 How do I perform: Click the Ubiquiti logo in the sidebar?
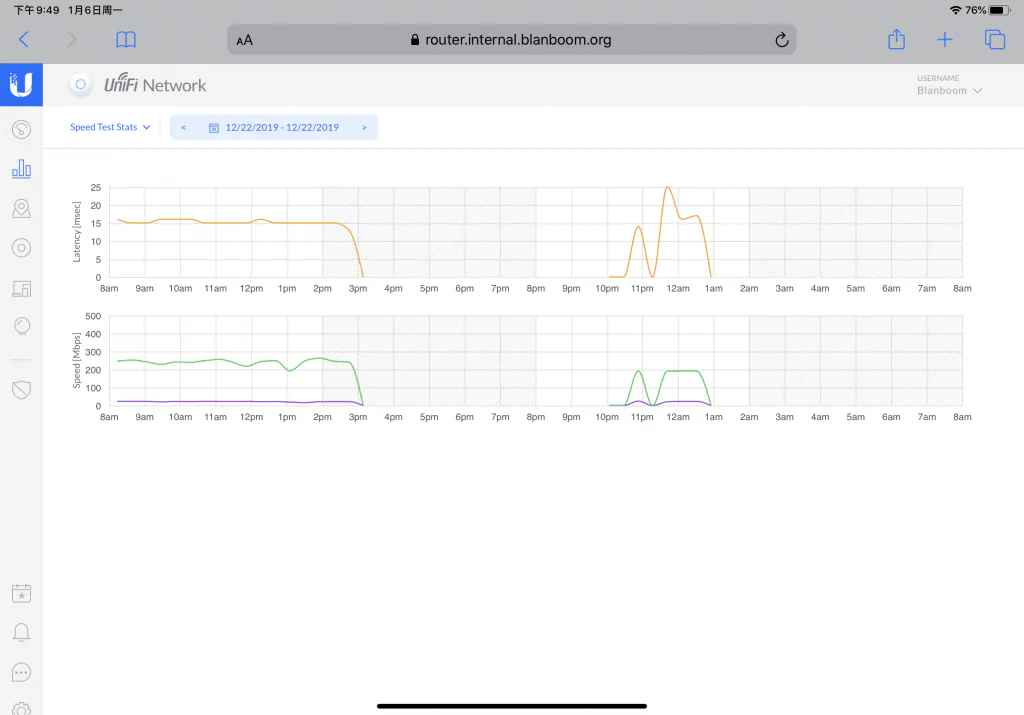click(21, 84)
